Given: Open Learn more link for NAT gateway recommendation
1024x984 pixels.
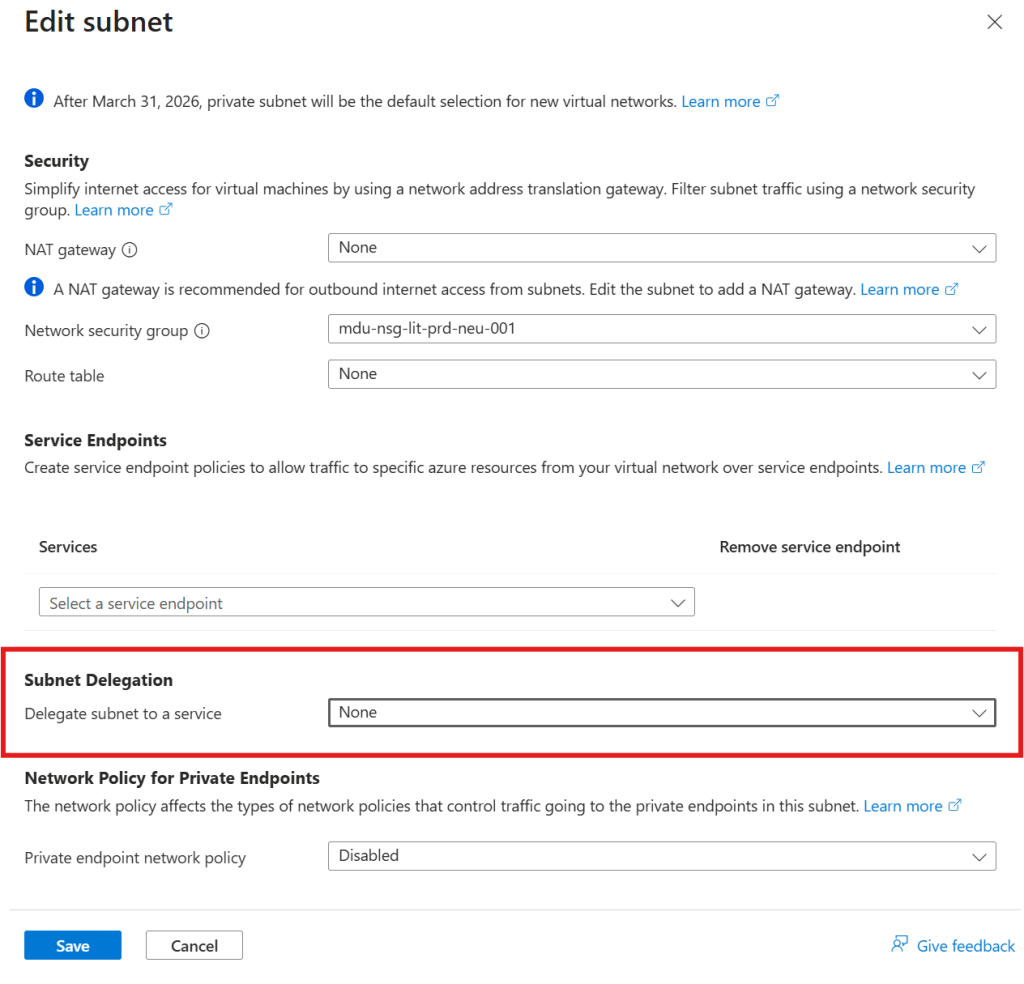Looking at the screenshot, I should click(899, 289).
